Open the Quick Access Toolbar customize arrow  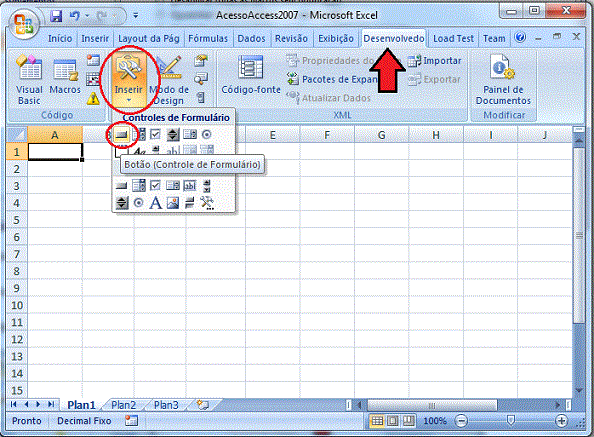136,16
